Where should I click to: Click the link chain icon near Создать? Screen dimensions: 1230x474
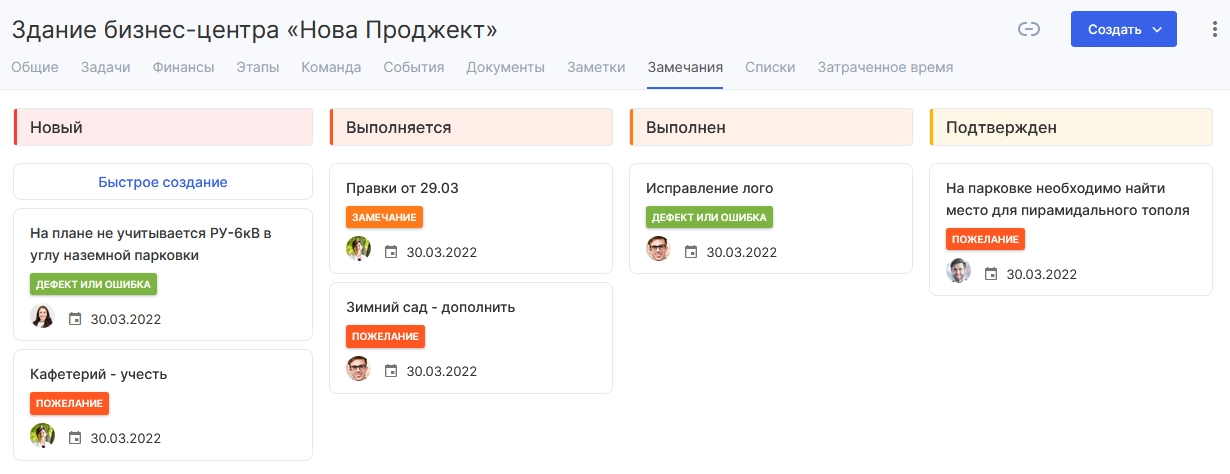coord(1028,29)
